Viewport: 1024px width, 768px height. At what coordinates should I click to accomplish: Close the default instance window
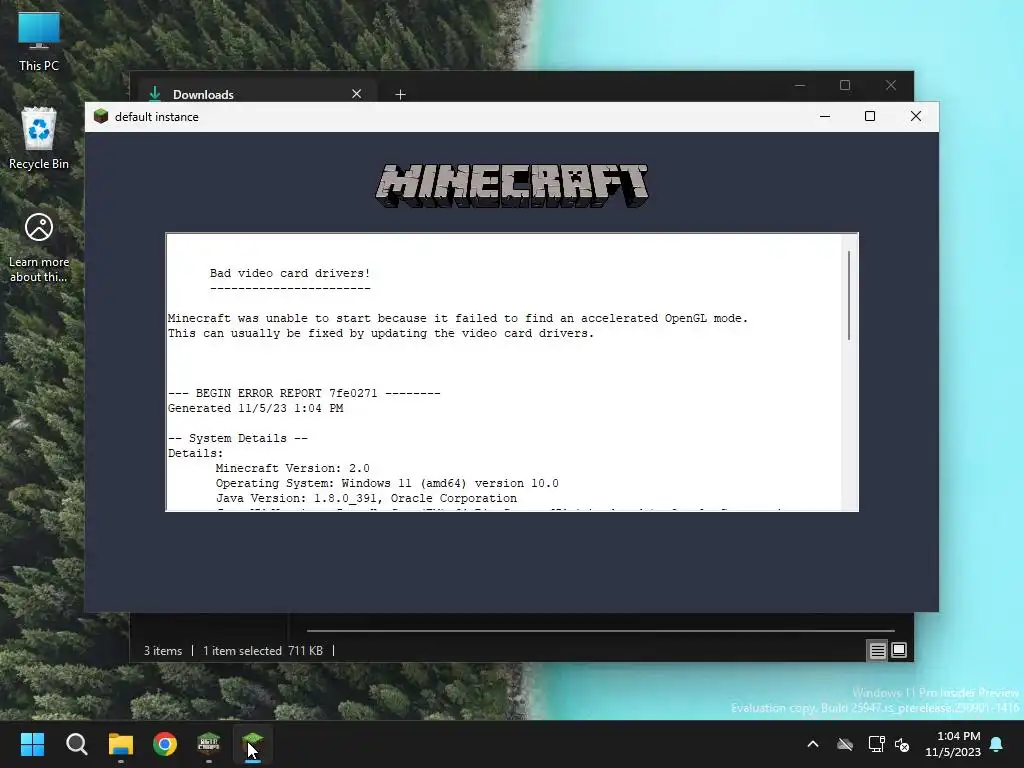916,116
